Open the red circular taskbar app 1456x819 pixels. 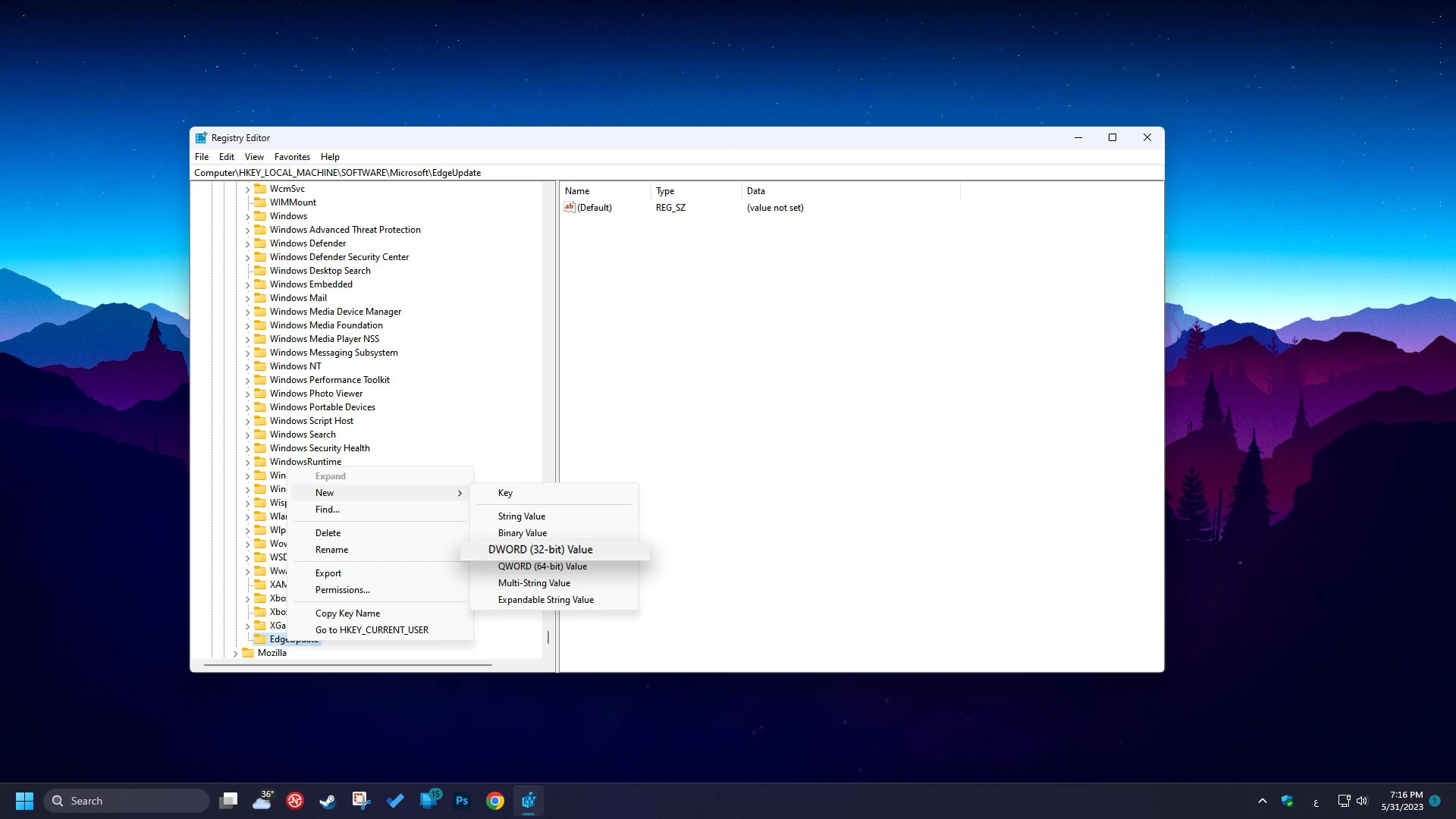coord(295,801)
